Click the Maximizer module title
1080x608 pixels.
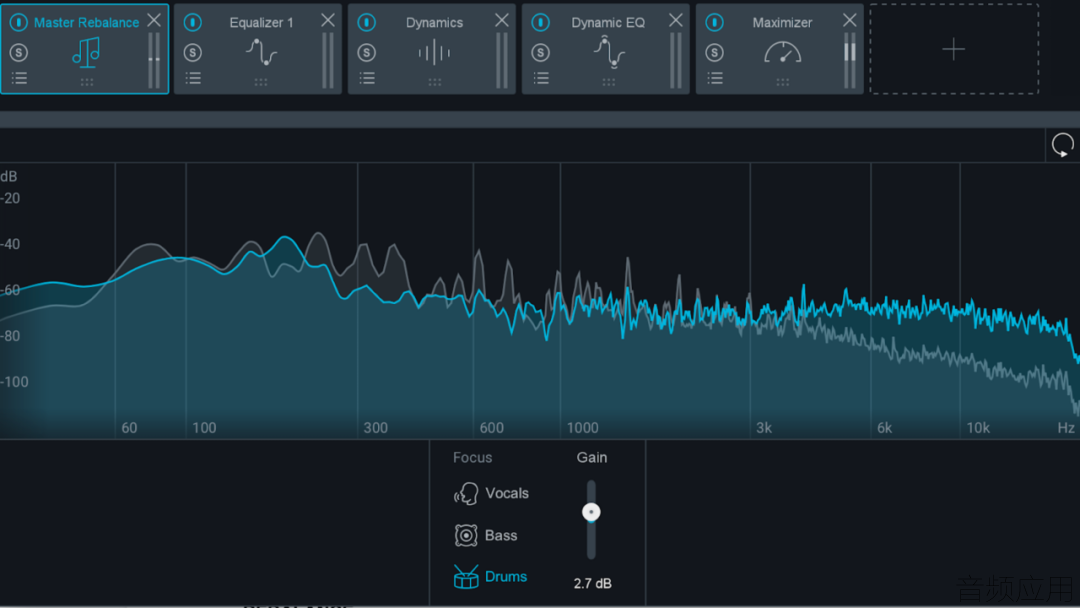click(782, 23)
